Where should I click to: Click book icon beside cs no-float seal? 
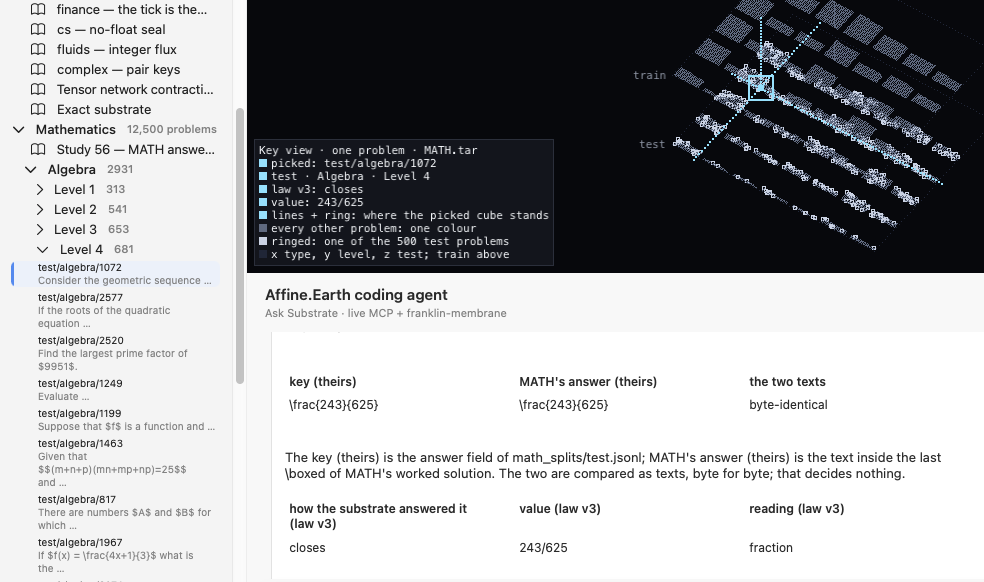tap(38, 30)
